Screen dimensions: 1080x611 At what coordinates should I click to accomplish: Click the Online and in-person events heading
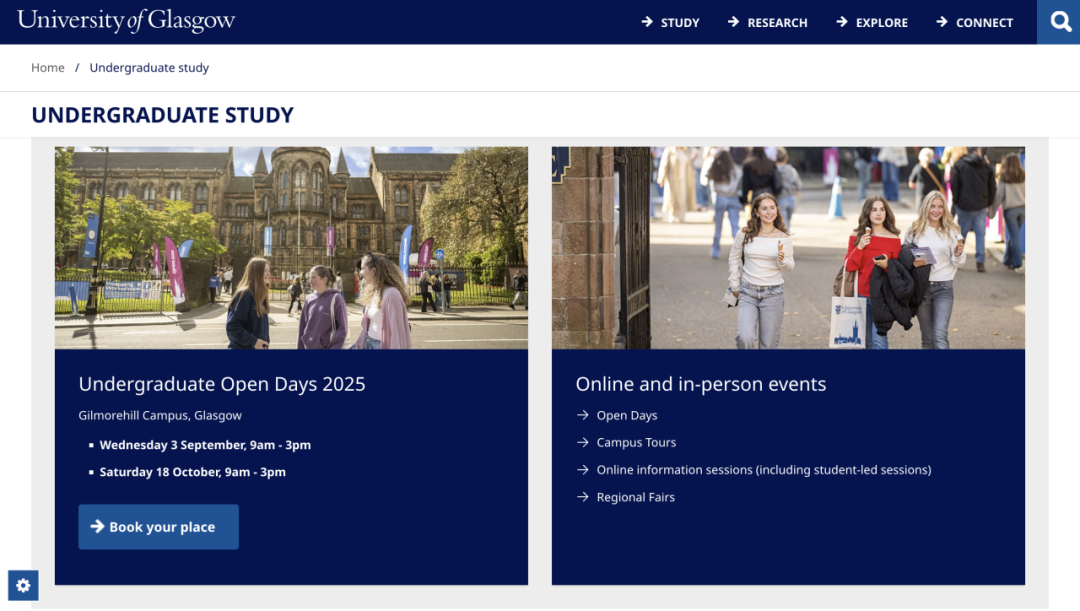(700, 384)
